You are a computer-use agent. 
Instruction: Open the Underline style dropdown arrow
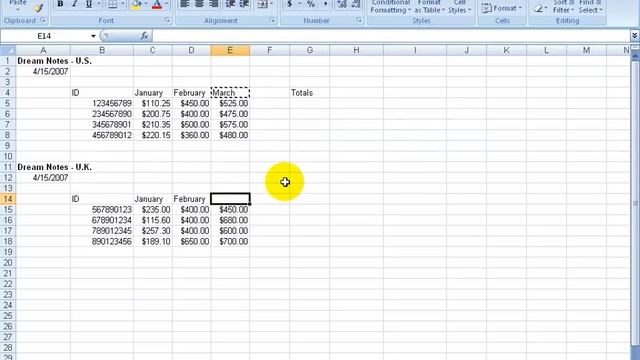(x=99, y=4)
